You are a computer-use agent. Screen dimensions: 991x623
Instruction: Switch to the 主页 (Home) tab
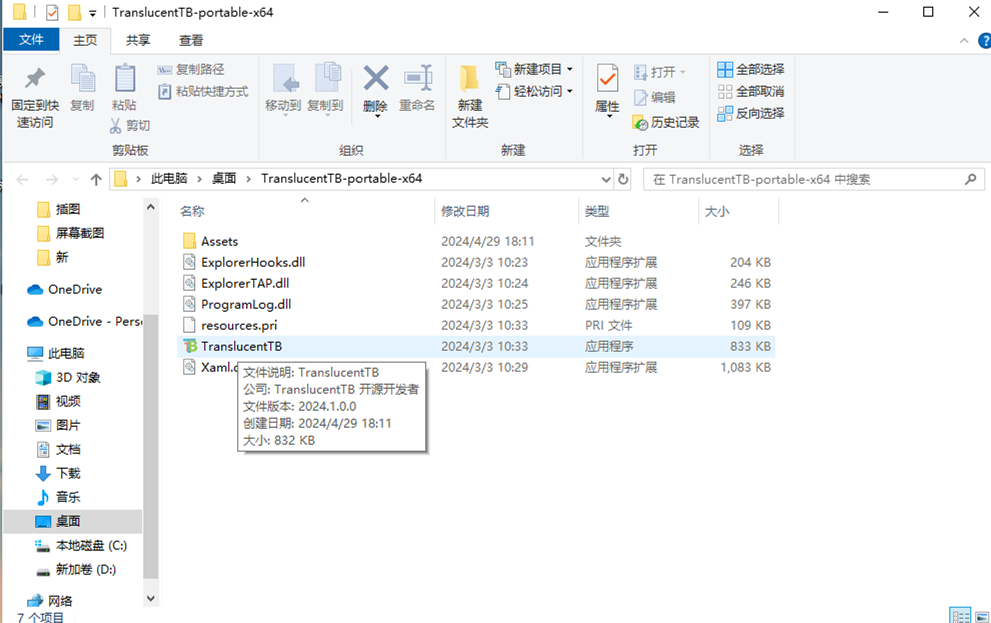pyautogui.click(x=85, y=40)
